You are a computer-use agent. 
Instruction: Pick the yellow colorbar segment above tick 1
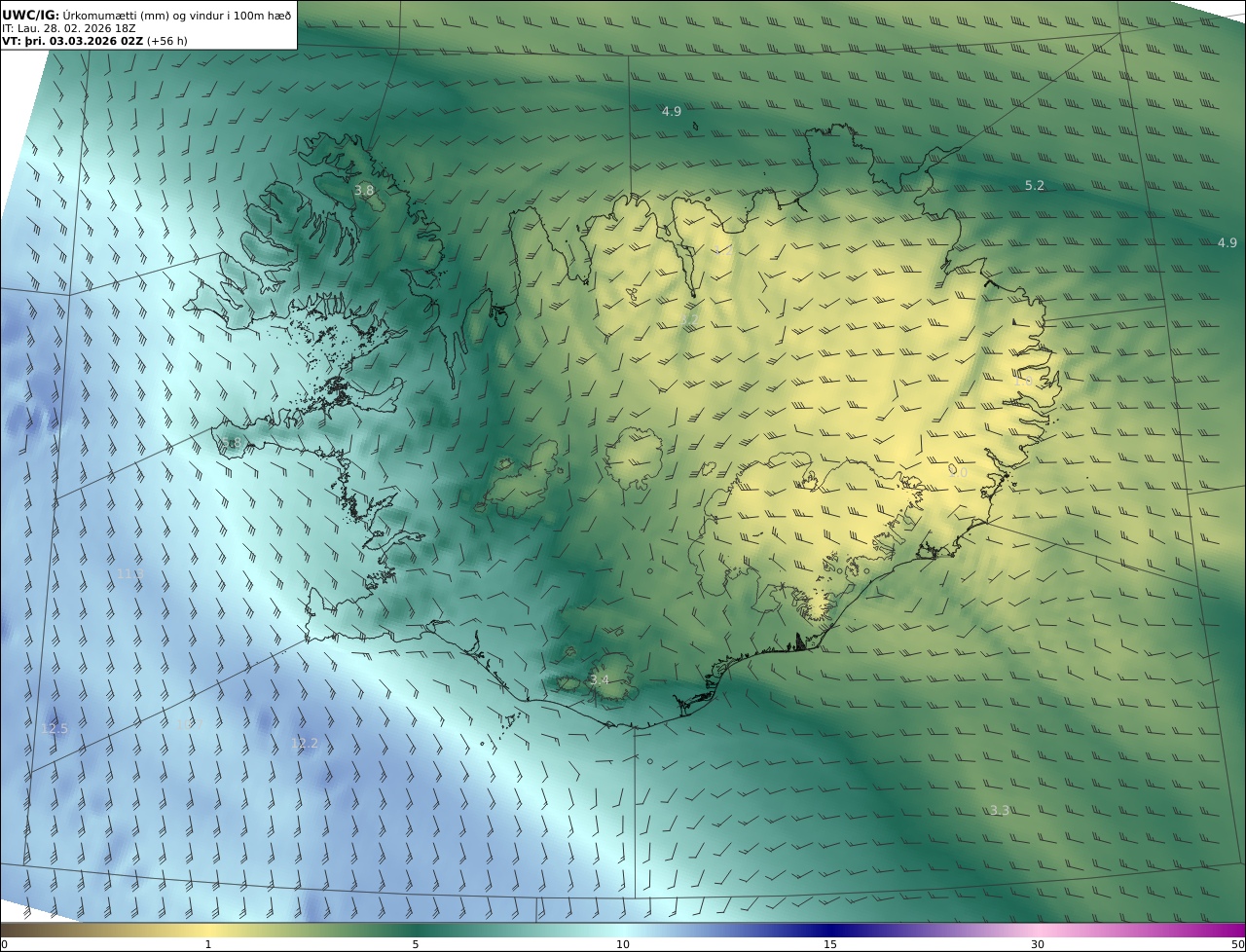pos(208,930)
